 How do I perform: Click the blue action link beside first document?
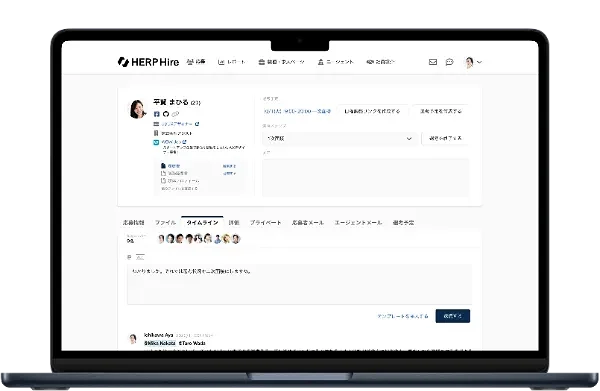point(229,166)
